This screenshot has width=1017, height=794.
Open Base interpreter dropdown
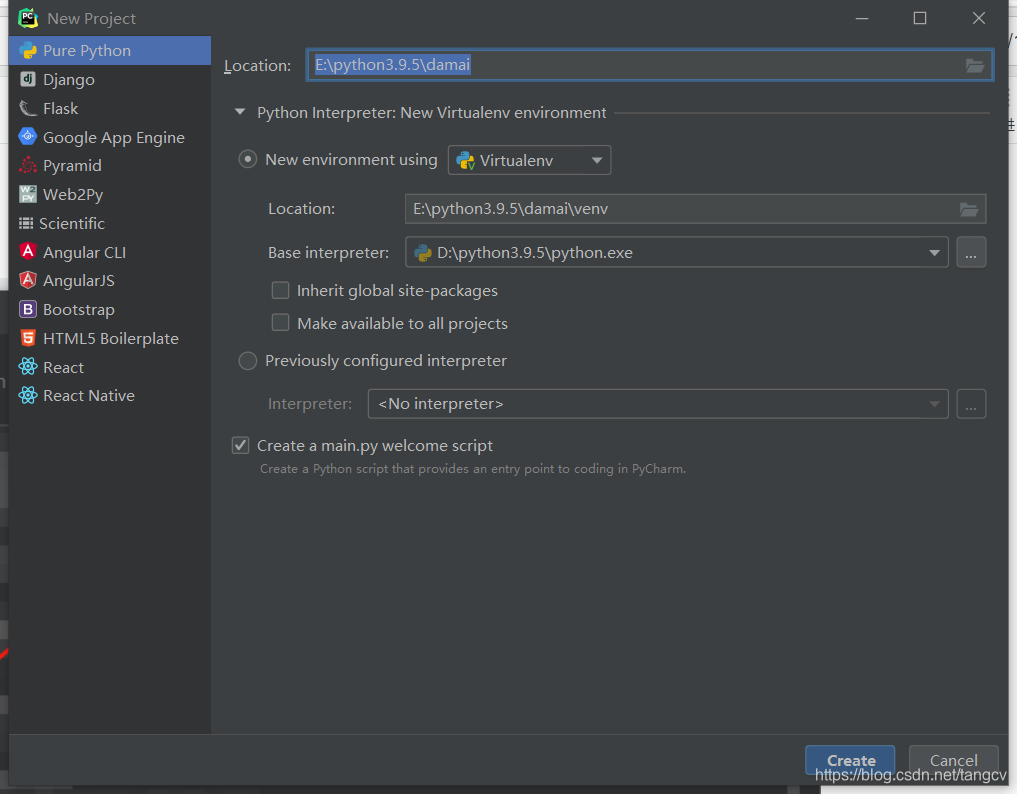pyautogui.click(x=676, y=252)
